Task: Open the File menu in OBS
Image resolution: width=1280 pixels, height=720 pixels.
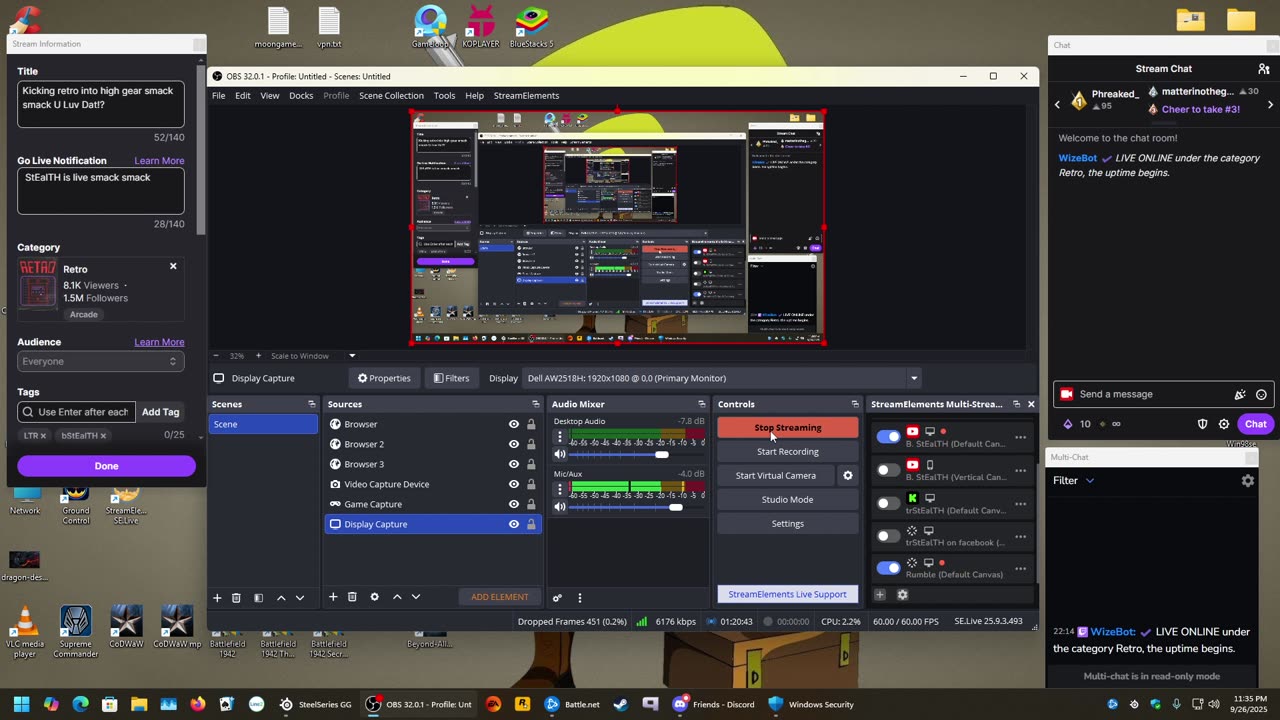Action: click(x=218, y=96)
